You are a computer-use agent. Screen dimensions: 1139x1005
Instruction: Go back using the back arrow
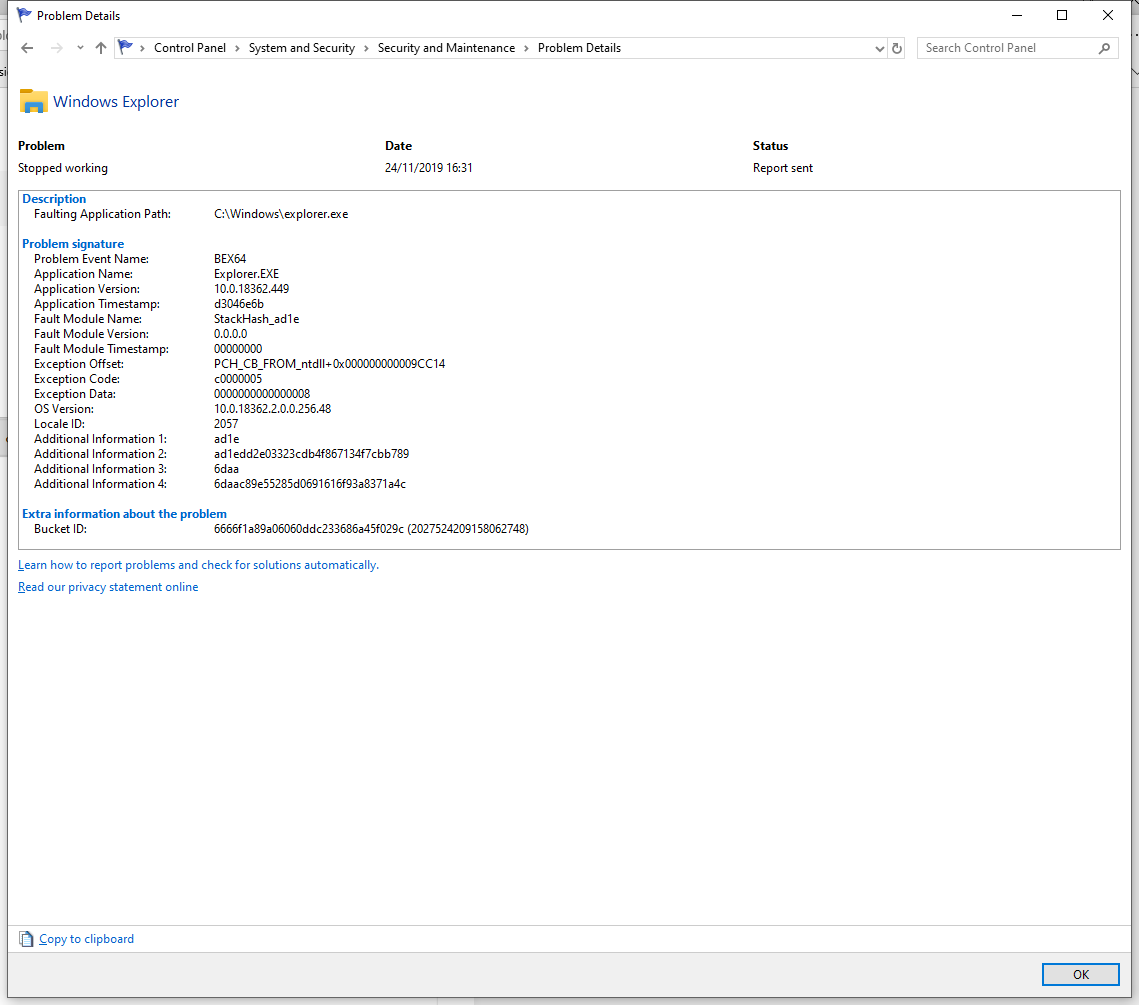(x=27, y=48)
